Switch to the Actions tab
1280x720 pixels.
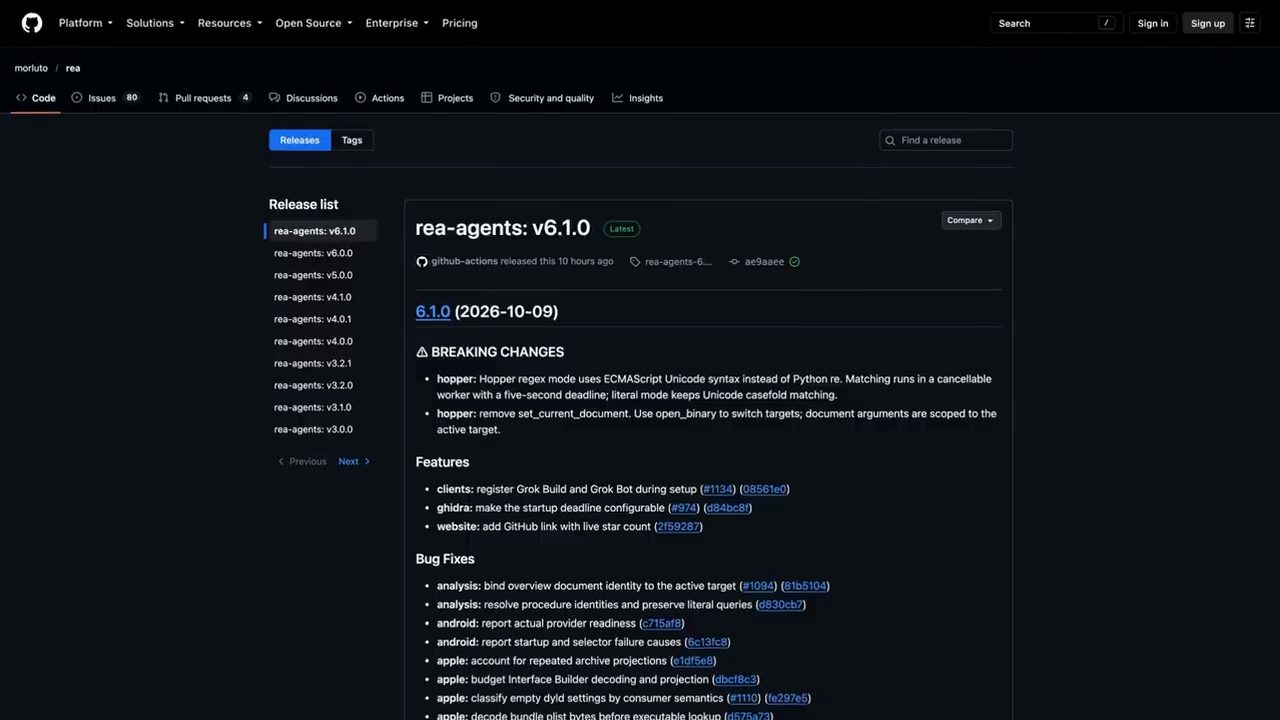click(x=380, y=98)
